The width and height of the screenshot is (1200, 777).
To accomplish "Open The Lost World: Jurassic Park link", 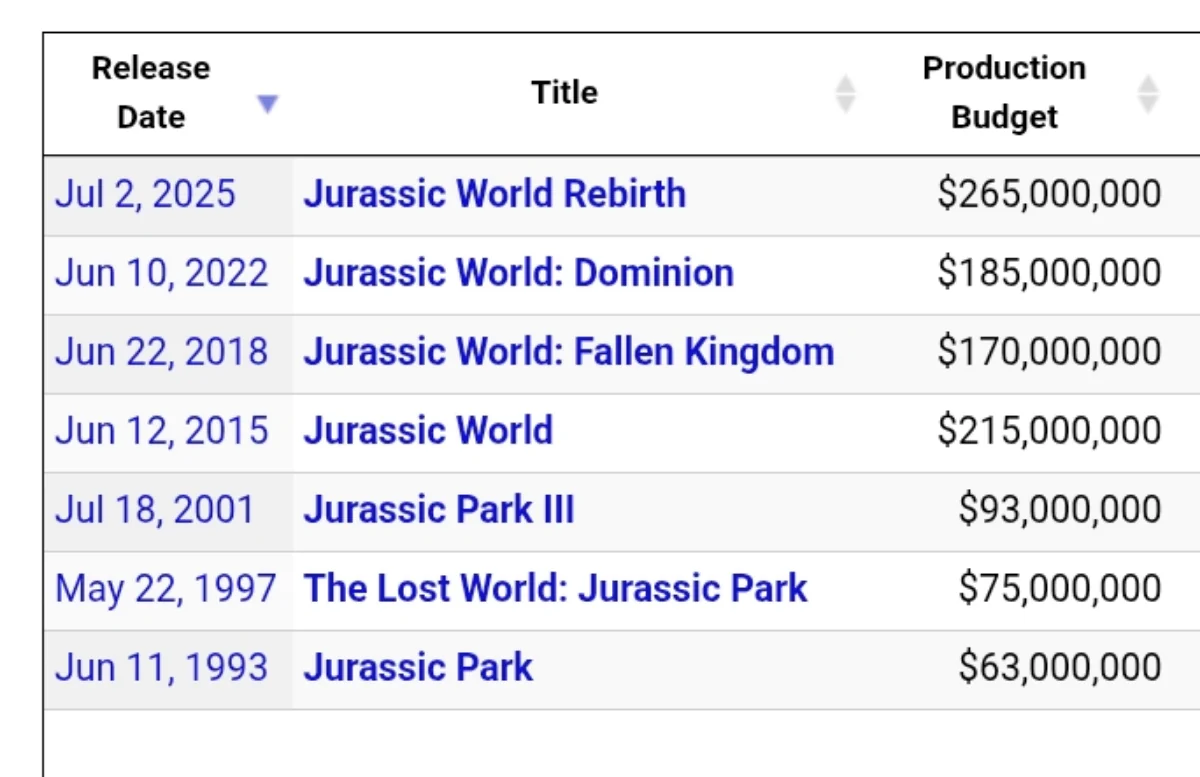I will pyautogui.click(x=555, y=588).
